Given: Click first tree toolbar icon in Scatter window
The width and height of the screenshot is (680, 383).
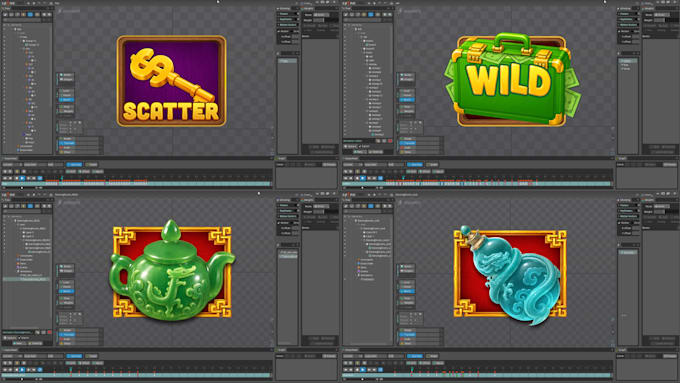Looking at the screenshot, I should [5, 14].
